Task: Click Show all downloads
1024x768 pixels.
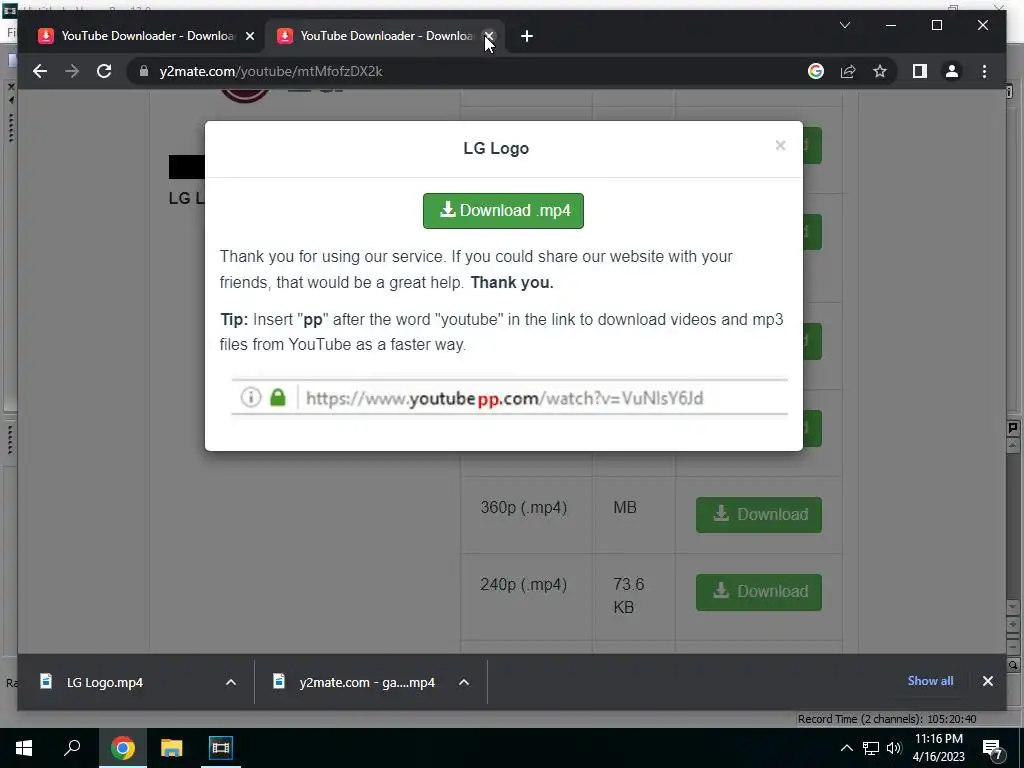Action: (930, 680)
